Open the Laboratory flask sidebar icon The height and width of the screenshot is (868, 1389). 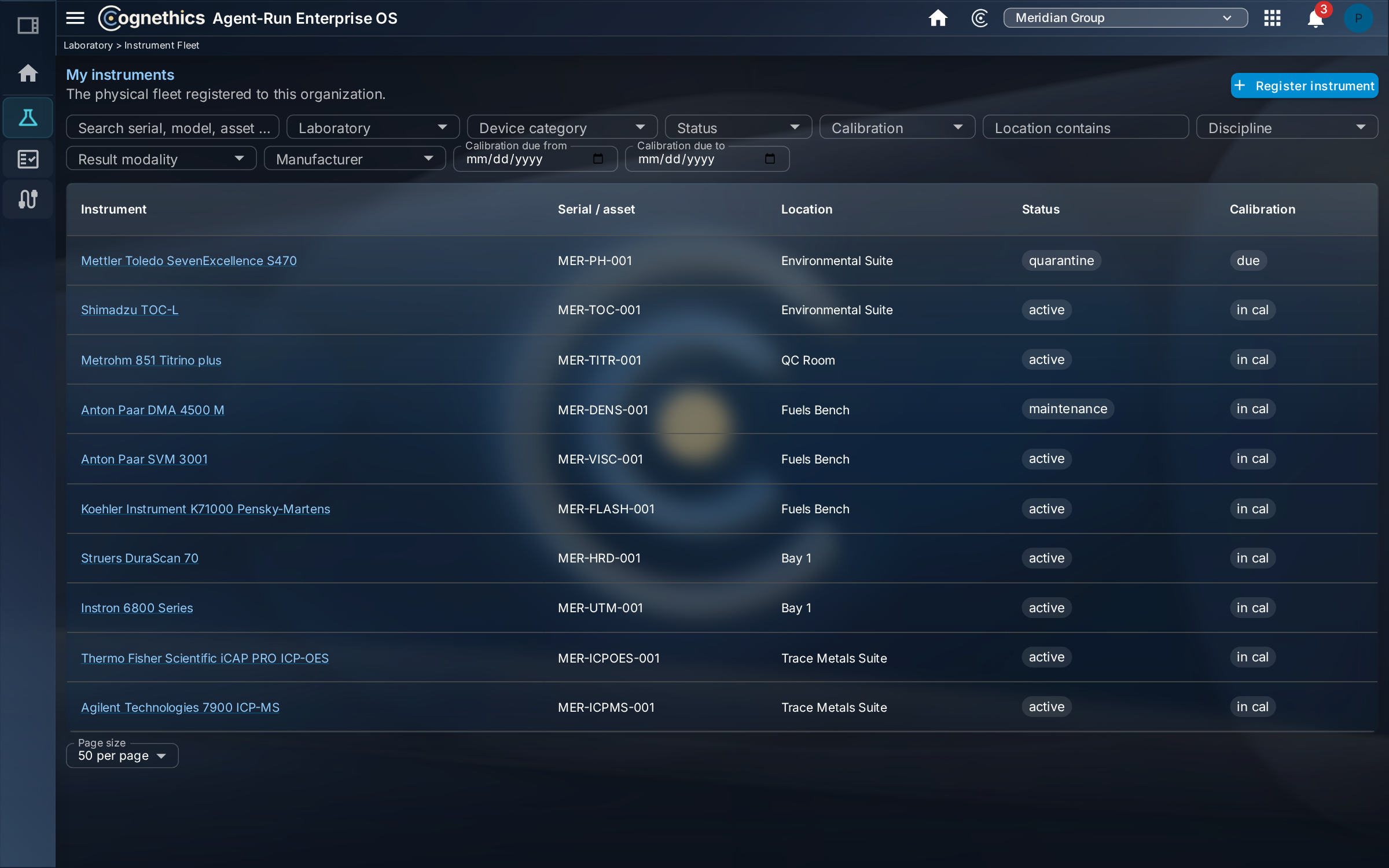28,117
